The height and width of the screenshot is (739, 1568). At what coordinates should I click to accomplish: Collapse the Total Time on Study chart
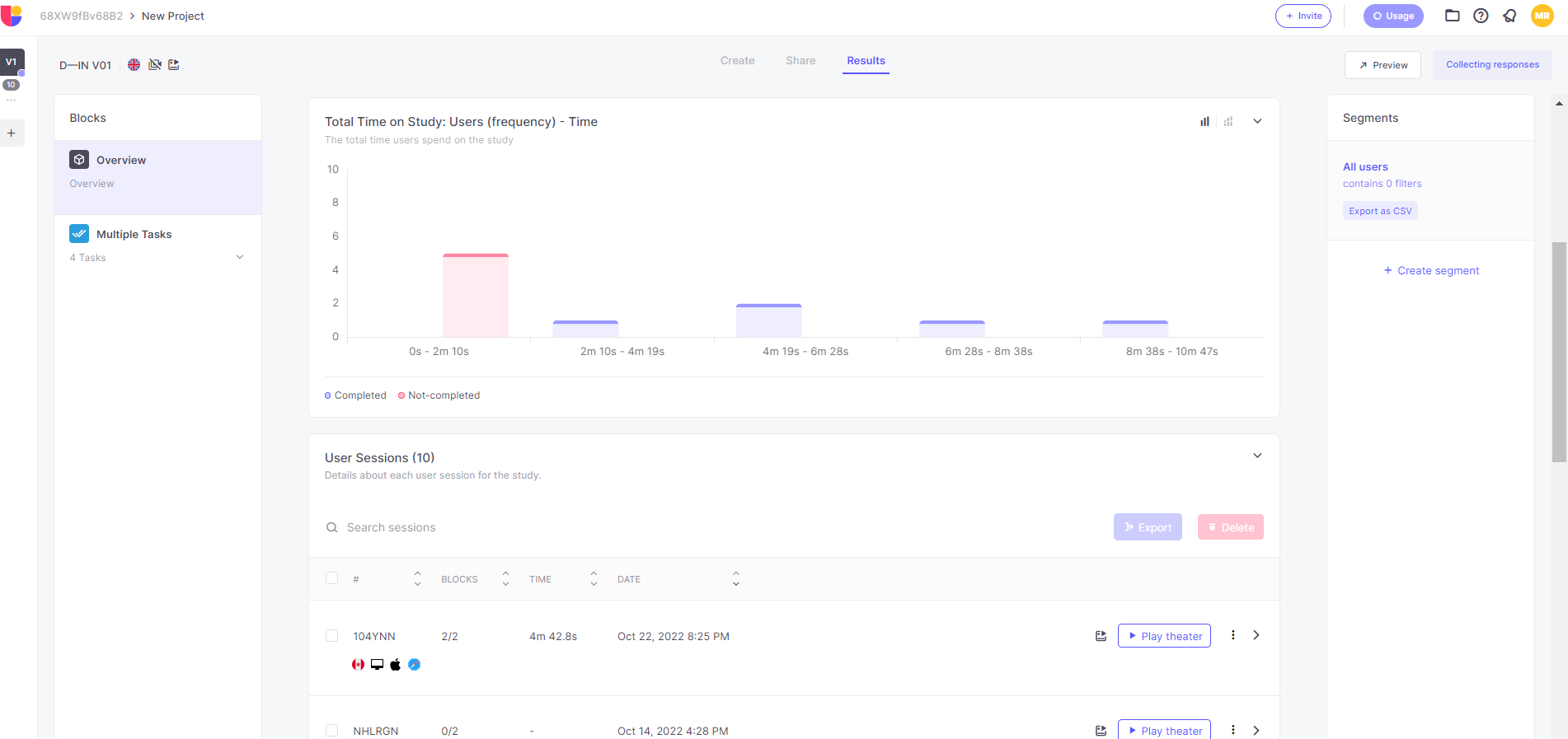pos(1257,121)
